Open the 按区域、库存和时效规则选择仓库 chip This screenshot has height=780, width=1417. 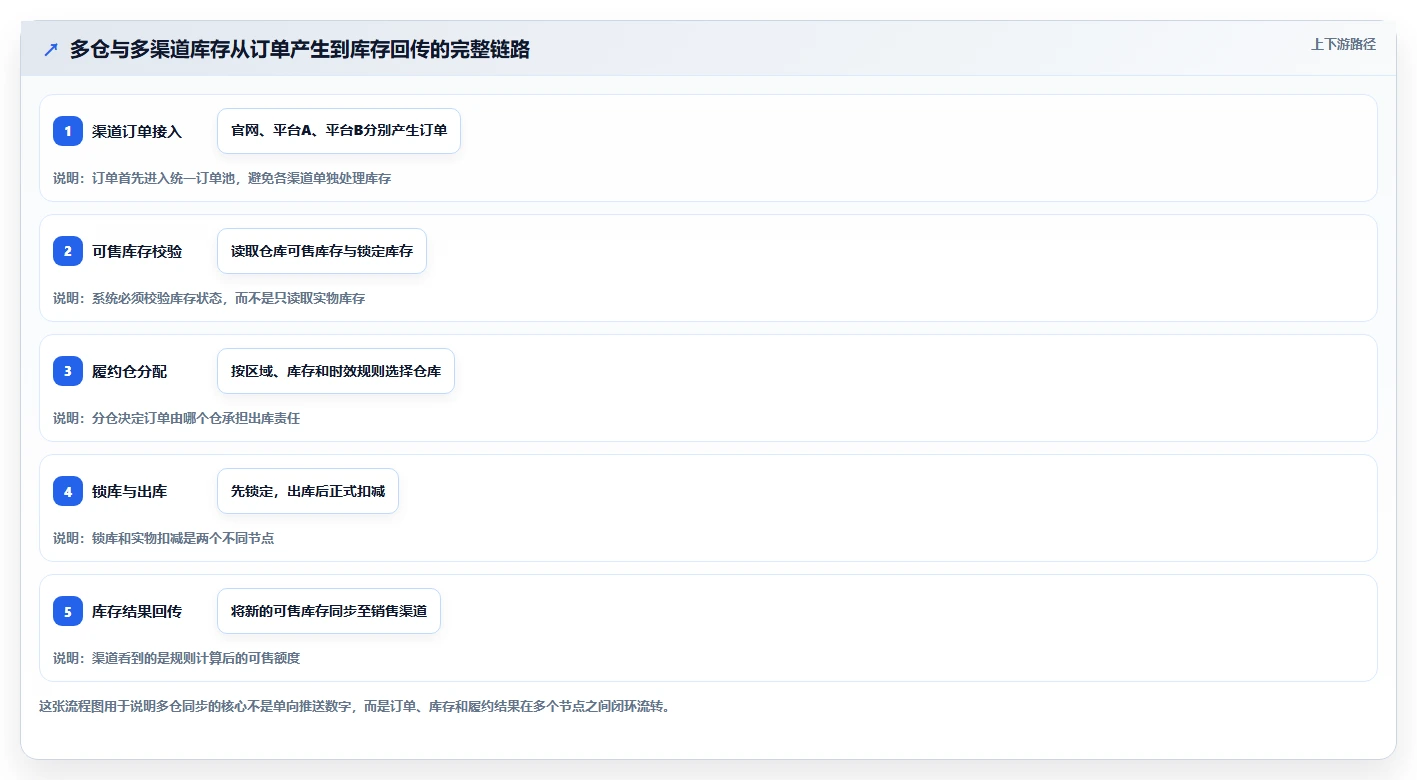click(x=336, y=371)
